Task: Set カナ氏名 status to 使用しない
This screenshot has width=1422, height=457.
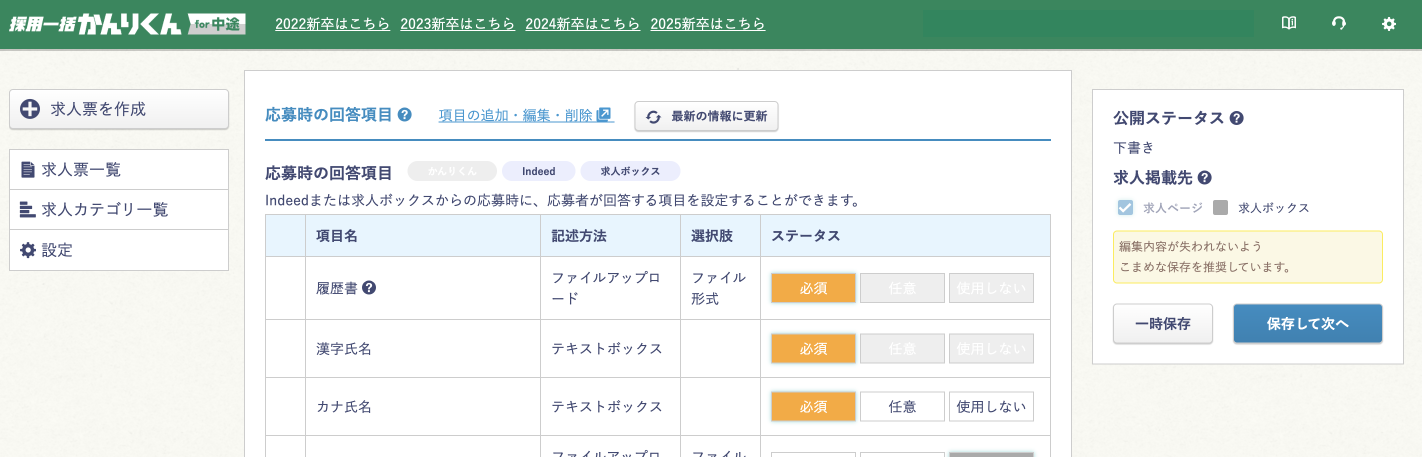Action: coord(991,407)
